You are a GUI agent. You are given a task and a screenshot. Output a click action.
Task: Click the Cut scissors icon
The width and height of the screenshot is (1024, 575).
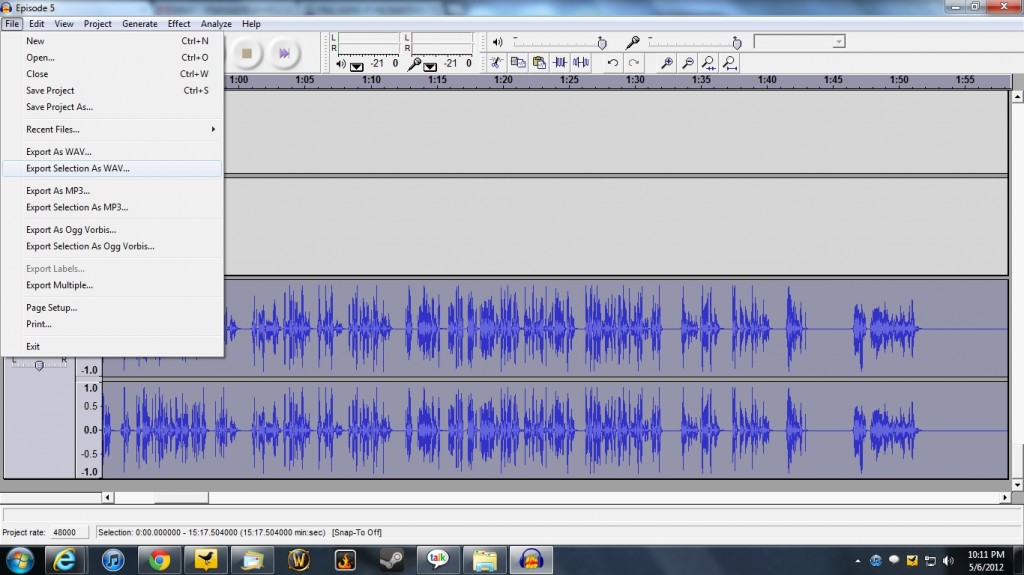[x=496, y=63]
